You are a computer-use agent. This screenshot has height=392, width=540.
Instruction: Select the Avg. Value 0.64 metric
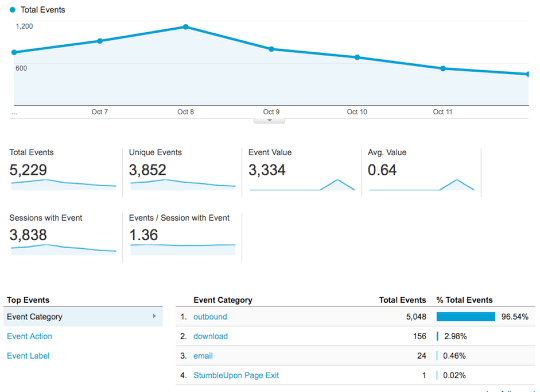coord(422,172)
